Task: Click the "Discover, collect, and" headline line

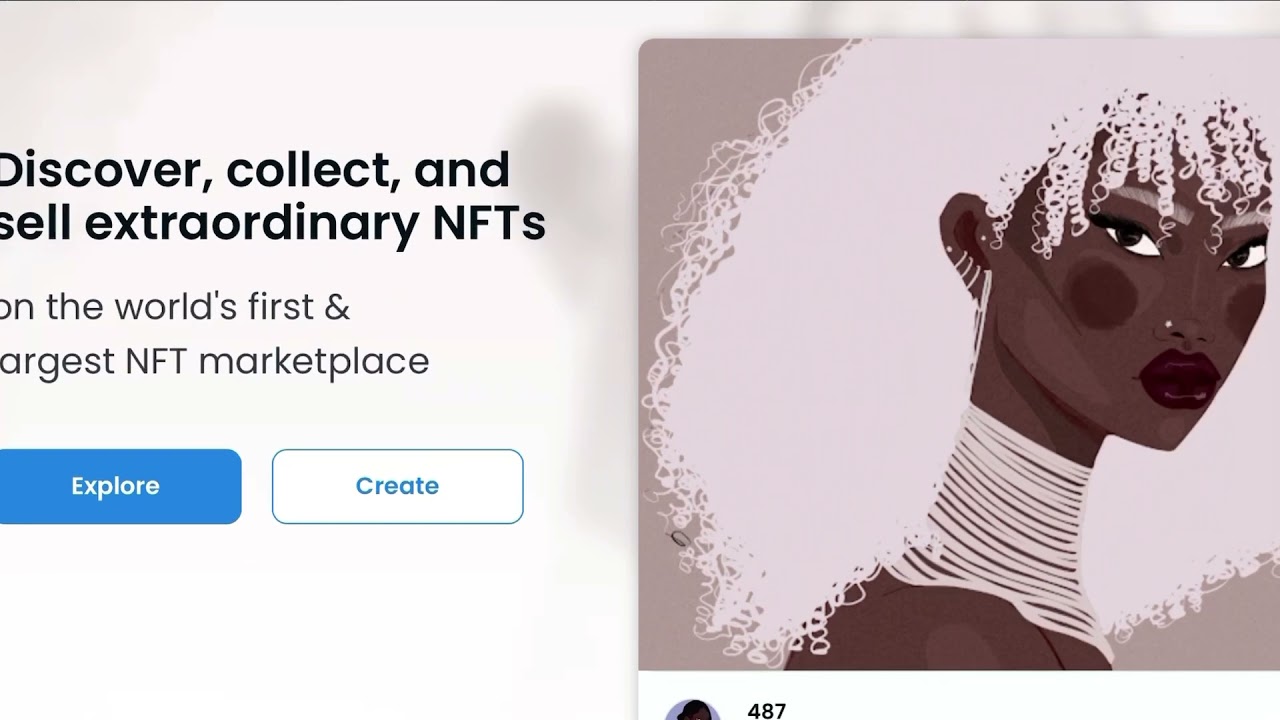Action: coord(254,170)
